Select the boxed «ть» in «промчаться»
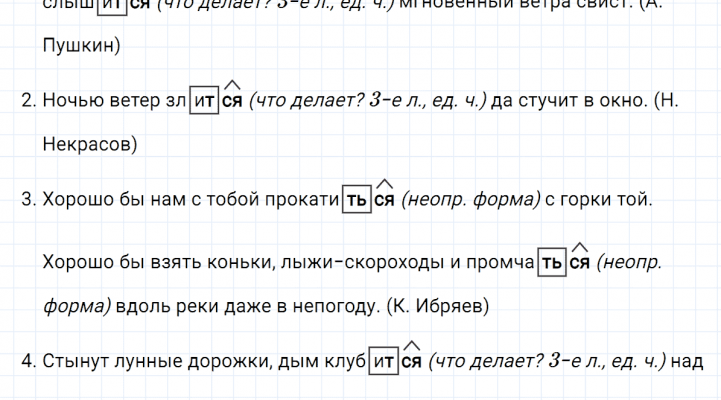The width and height of the screenshot is (721, 400). [552, 262]
